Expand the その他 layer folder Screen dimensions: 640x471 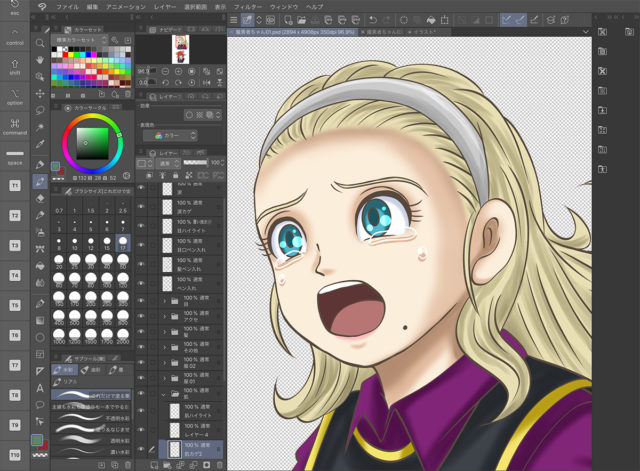164,347
